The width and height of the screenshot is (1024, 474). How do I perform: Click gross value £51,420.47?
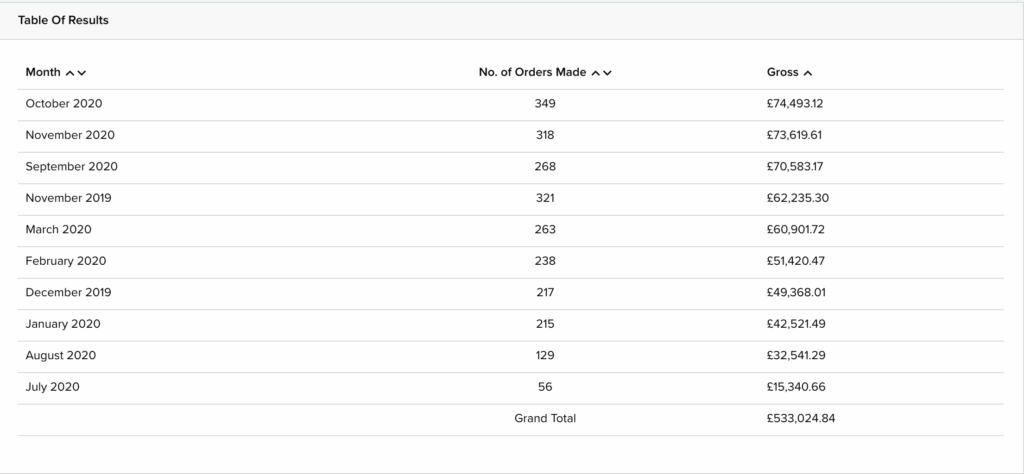pyautogui.click(x=796, y=261)
